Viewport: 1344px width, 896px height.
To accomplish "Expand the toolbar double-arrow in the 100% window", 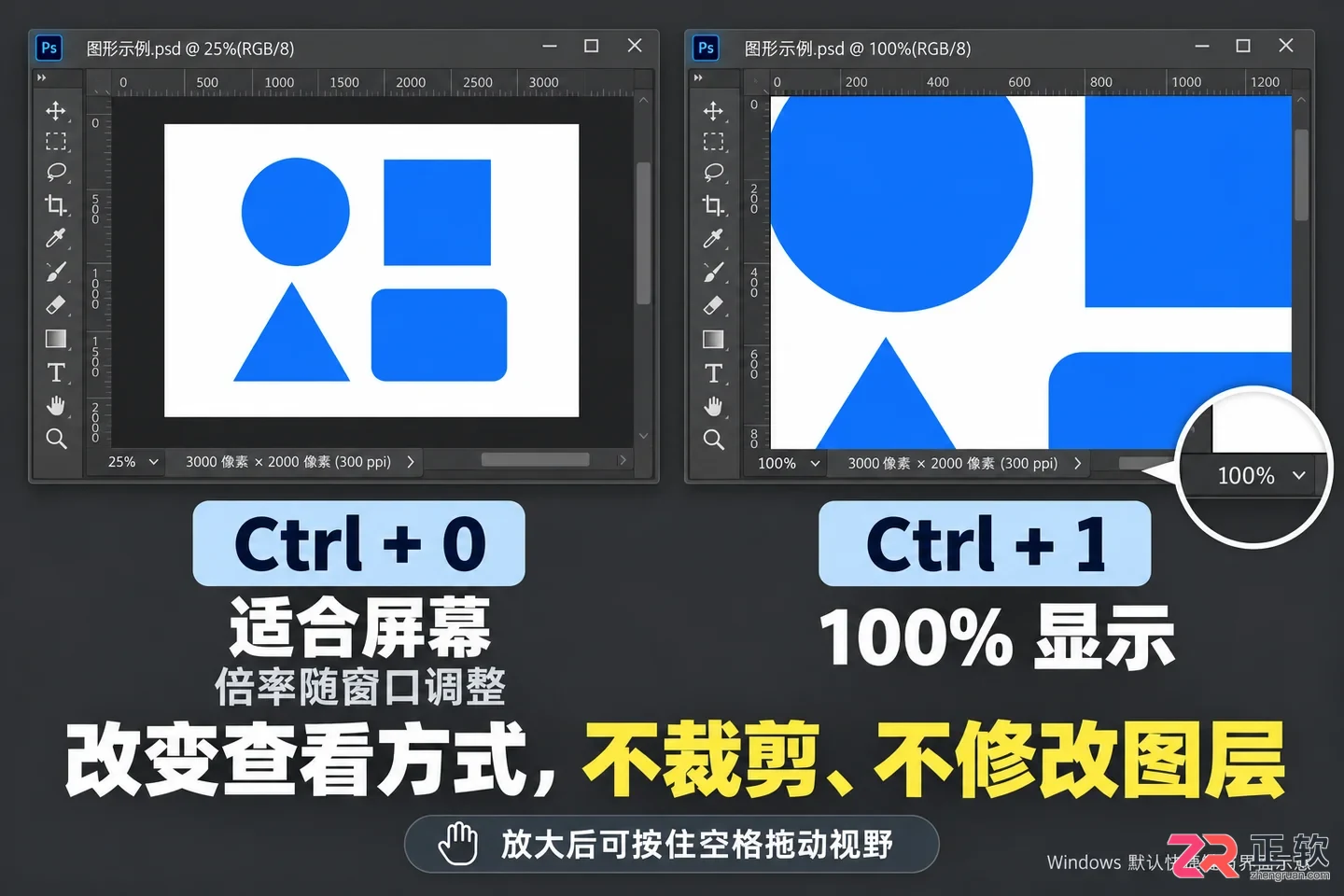I will tap(698, 77).
